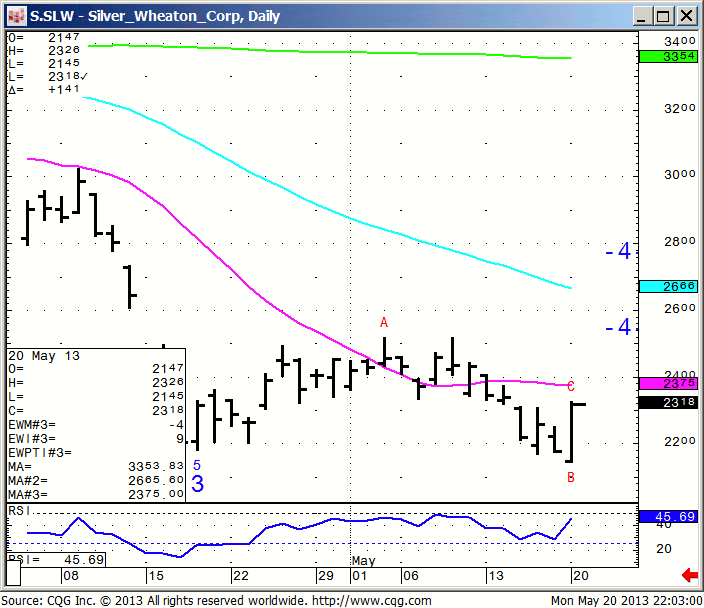The height and width of the screenshot is (608, 704).
Task: Select the red wave label B
Action: pos(571,477)
